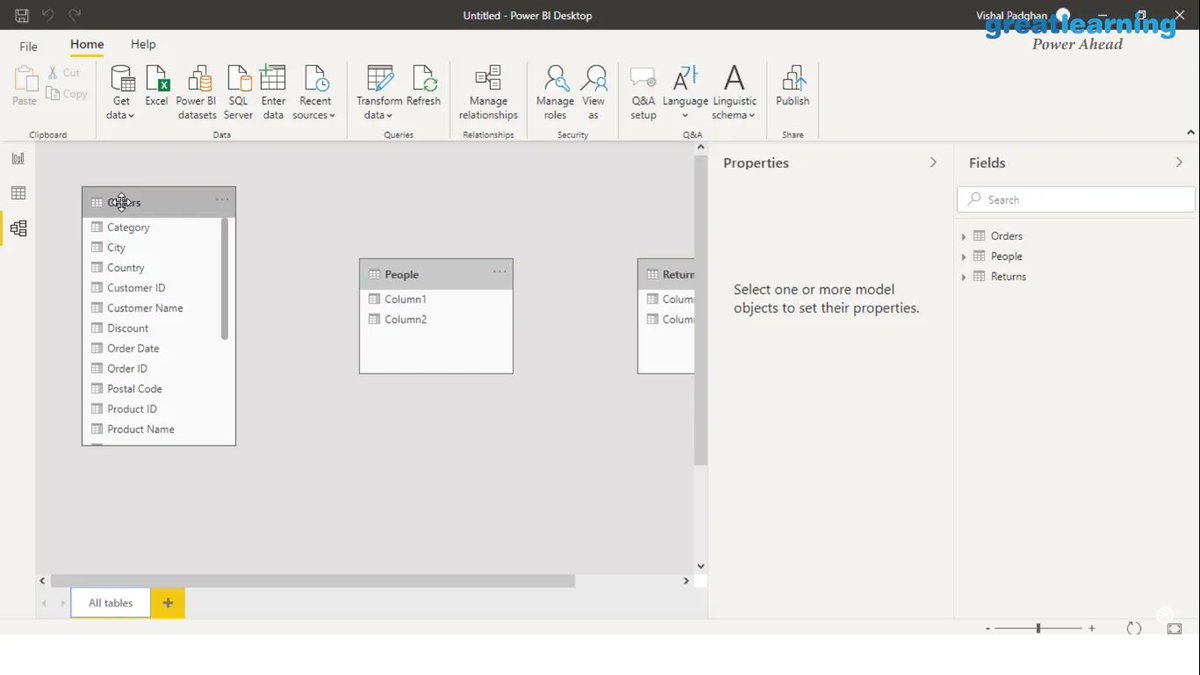Click the zoom in plus button
The height and width of the screenshot is (675, 1200).
(x=1092, y=628)
